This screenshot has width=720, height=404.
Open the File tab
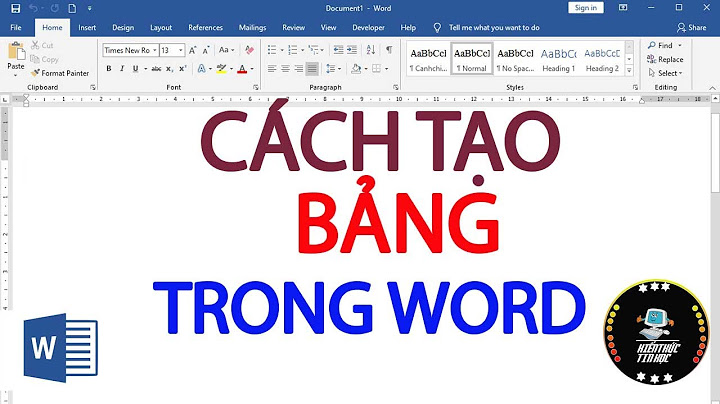pyautogui.click(x=16, y=28)
